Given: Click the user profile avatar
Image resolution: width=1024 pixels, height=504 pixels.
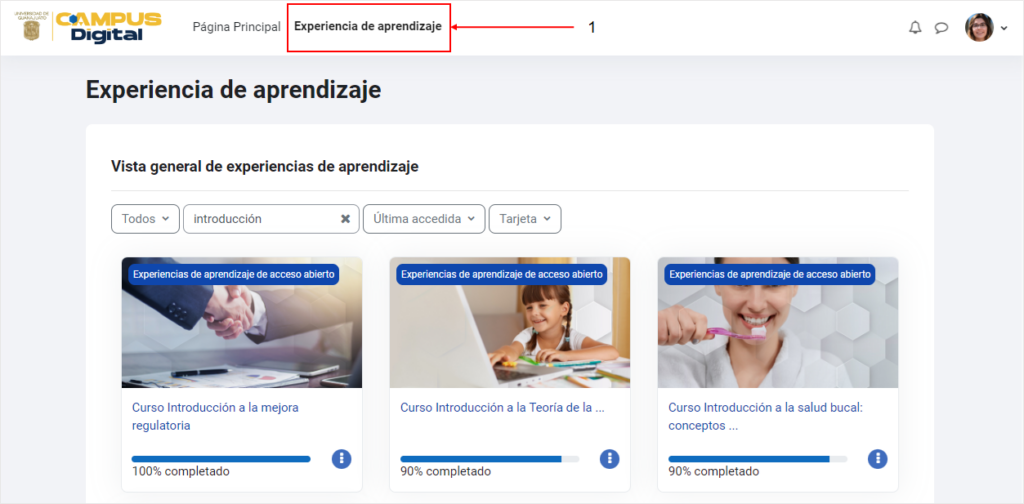Looking at the screenshot, I should [979, 27].
